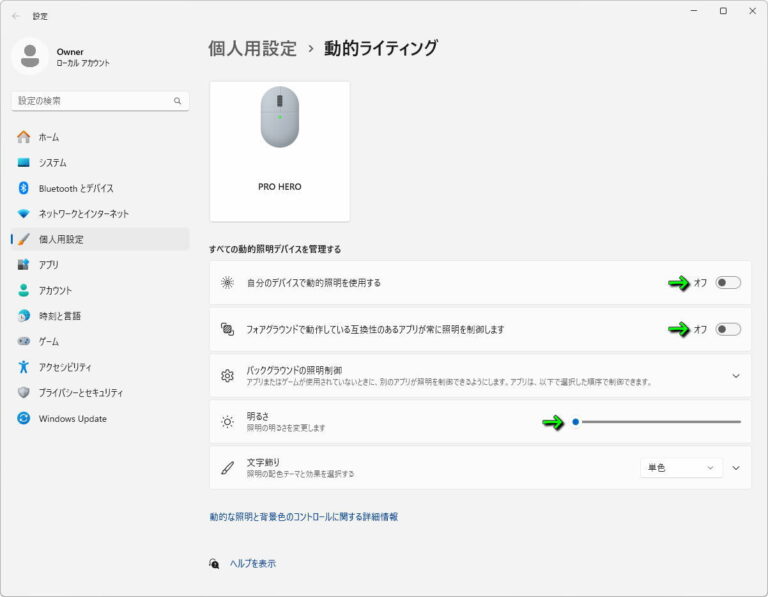The height and width of the screenshot is (597, 768).
Task: Select the ネットワークとインターネット wifi icon
Action: [24, 214]
